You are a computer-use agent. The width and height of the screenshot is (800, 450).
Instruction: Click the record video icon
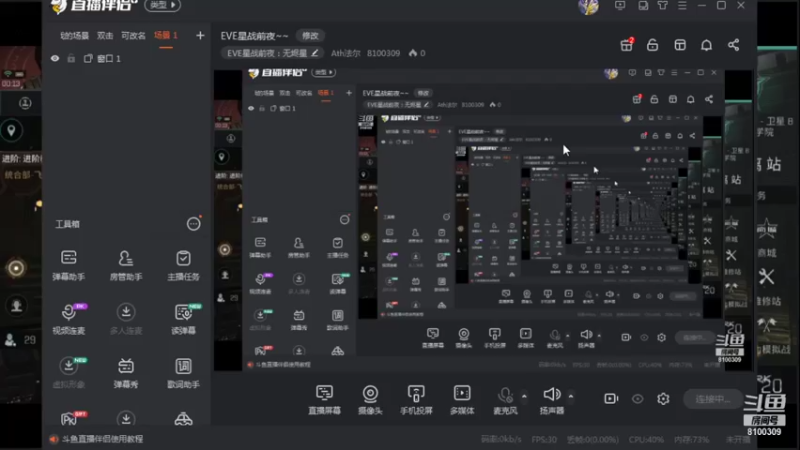[x=611, y=398]
